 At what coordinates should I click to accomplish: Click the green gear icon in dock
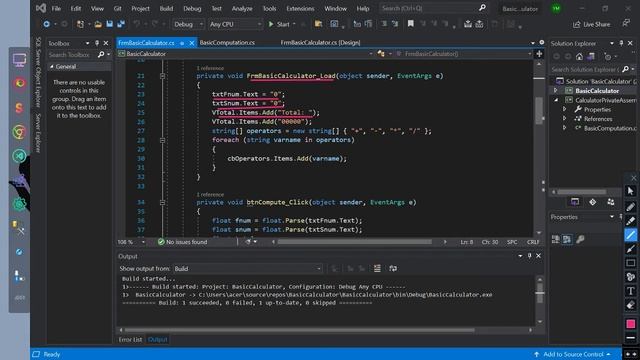click(x=19, y=204)
